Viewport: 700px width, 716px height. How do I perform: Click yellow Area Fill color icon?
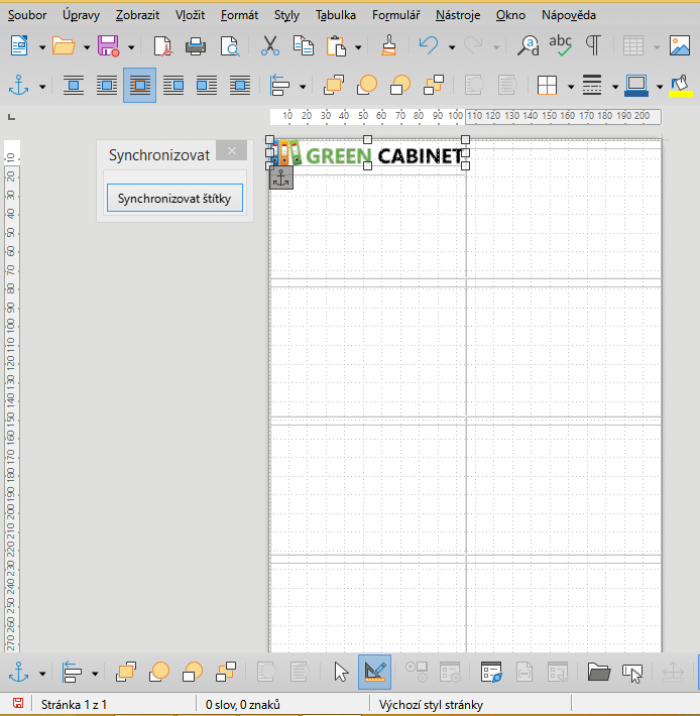[680, 85]
